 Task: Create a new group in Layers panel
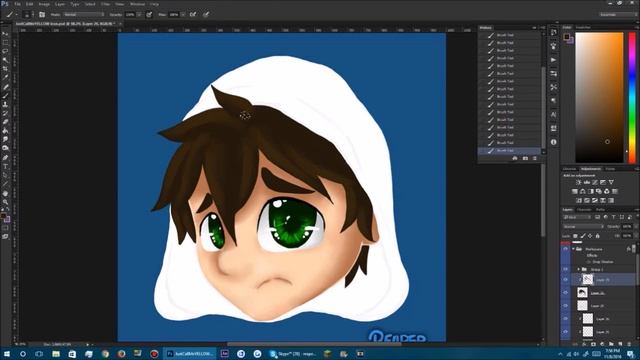coord(611,344)
